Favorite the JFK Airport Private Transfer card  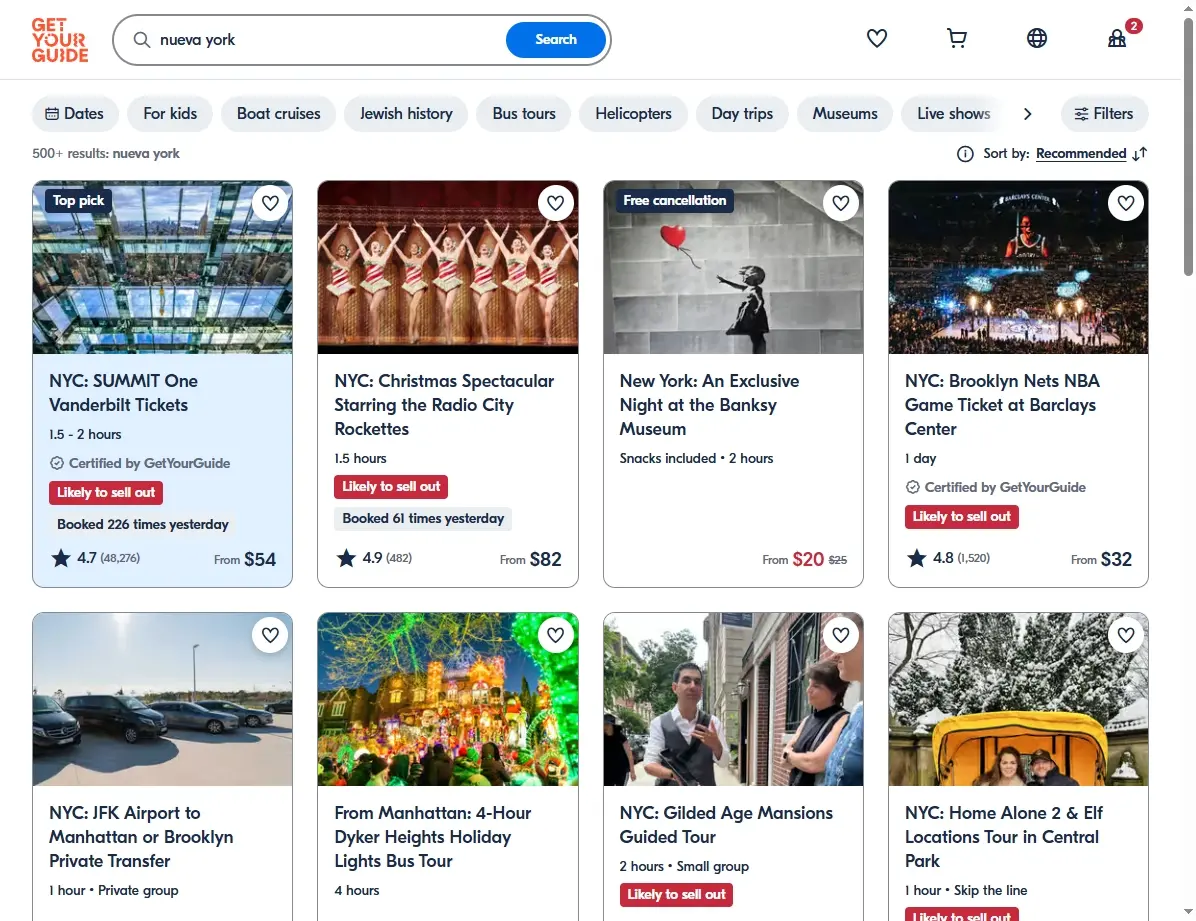[270, 635]
